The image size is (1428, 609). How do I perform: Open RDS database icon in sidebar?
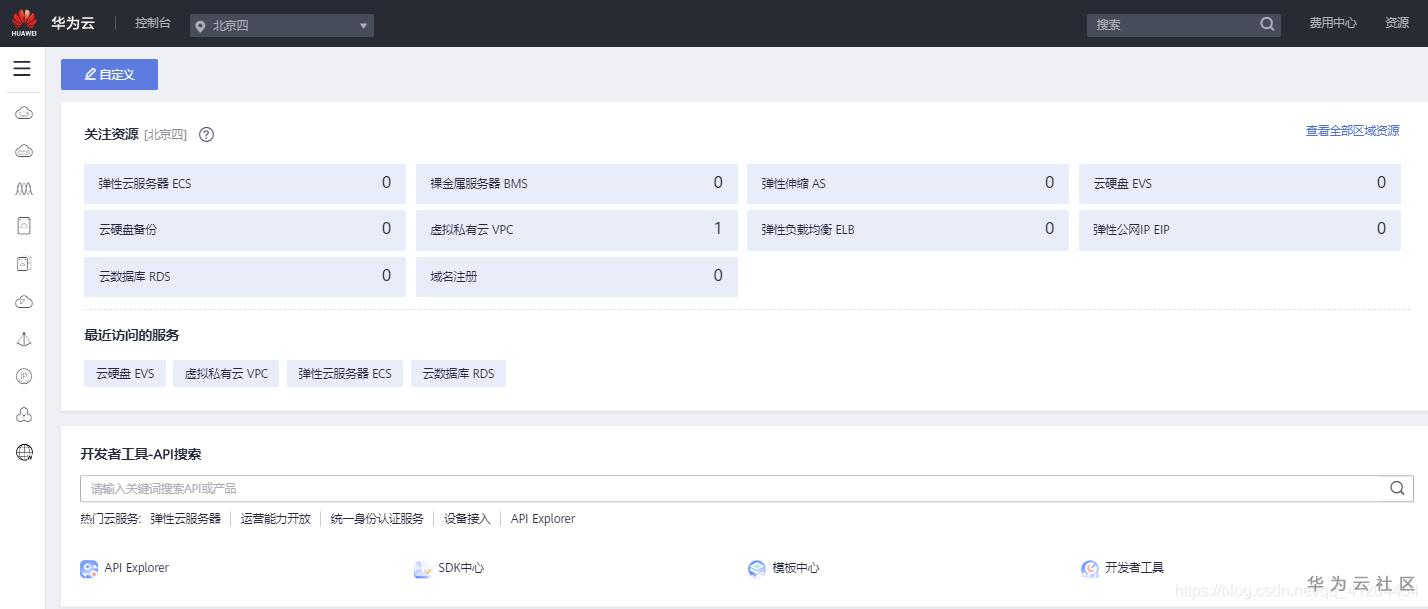(24, 415)
